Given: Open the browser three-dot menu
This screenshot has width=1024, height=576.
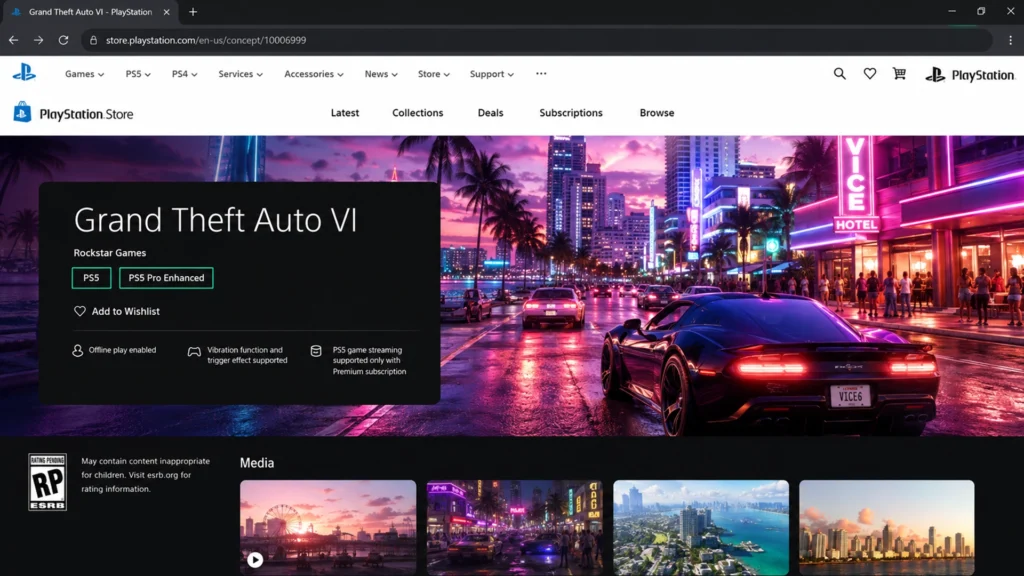Looking at the screenshot, I should tap(1010, 40).
